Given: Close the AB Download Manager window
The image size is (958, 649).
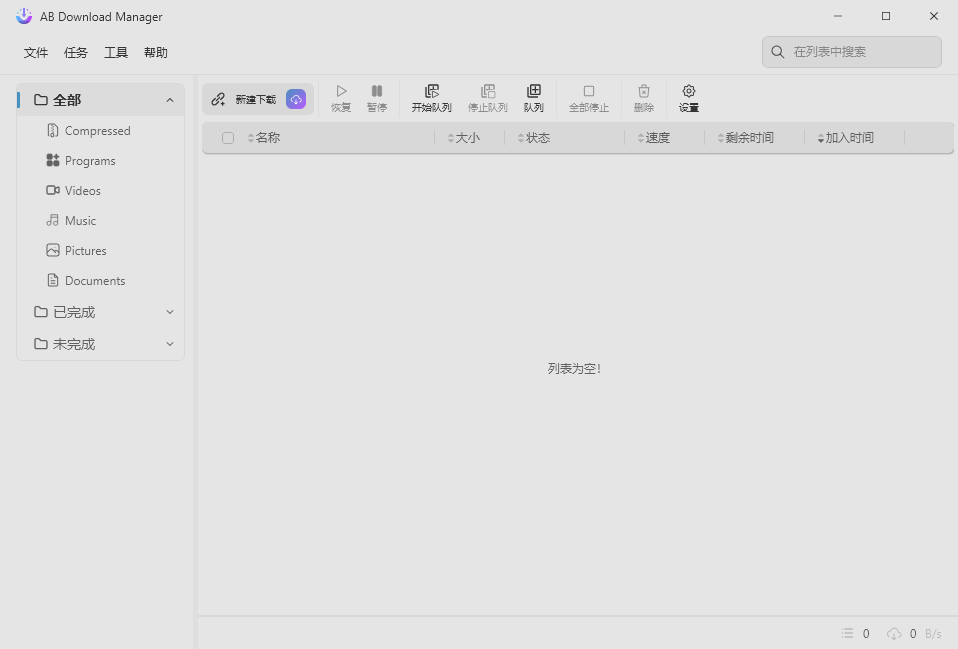Looking at the screenshot, I should (934, 16).
